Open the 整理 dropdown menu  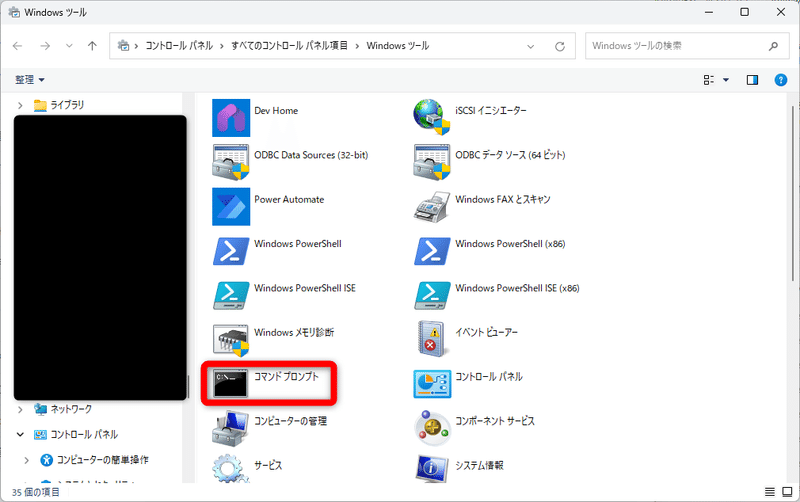coord(30,80)
